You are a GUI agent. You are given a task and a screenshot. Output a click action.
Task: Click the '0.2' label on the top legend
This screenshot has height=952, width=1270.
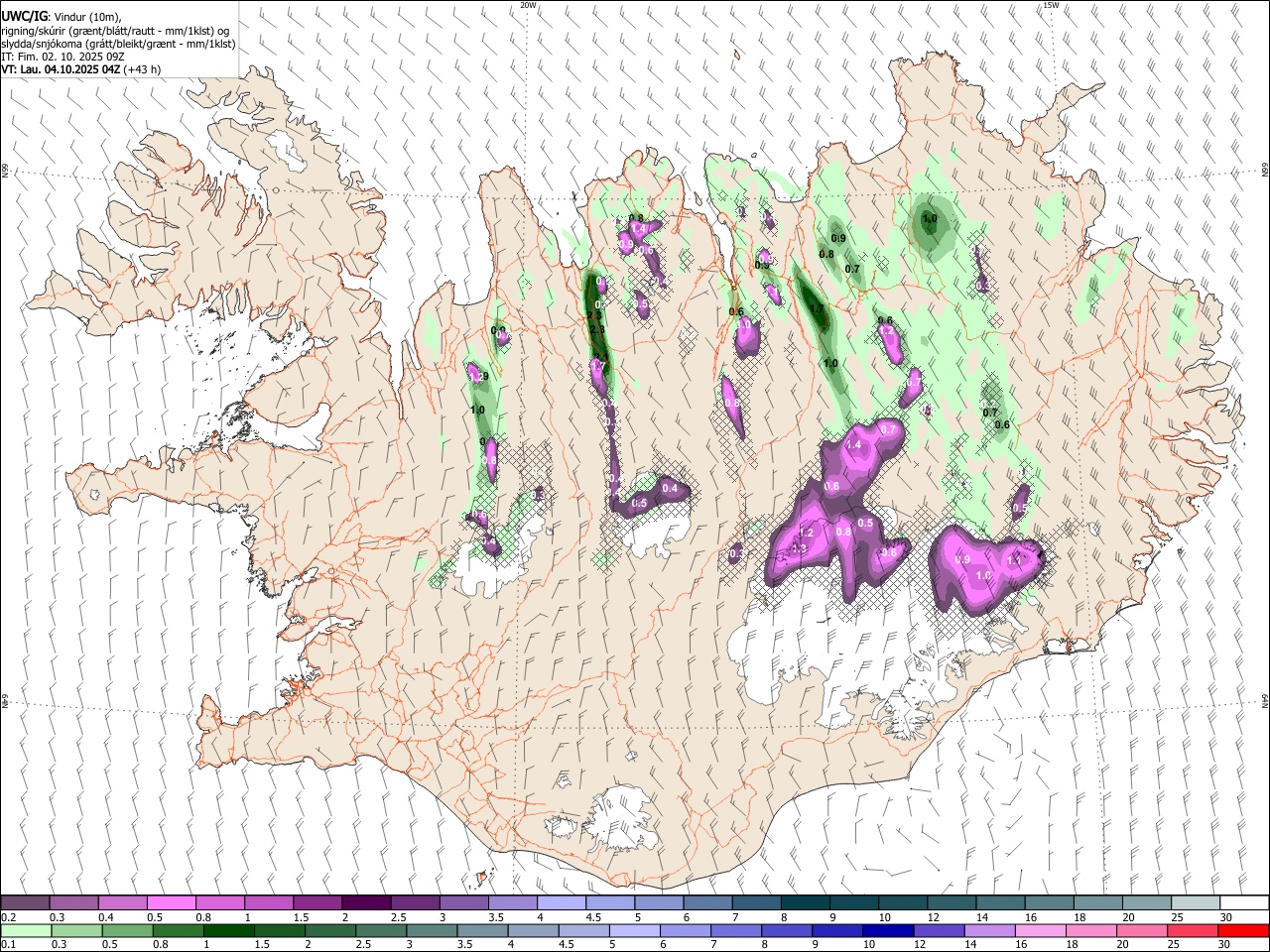pyautogui.click(x=9, y=917)
